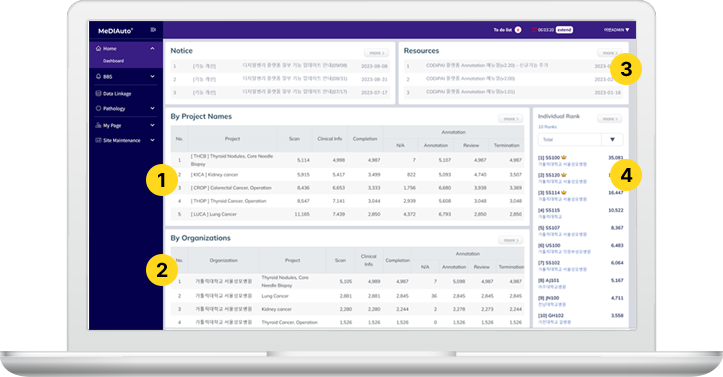Click rank entry [10] GH102
Viewport: 723px width, 377px height.
tap(581, 318)
